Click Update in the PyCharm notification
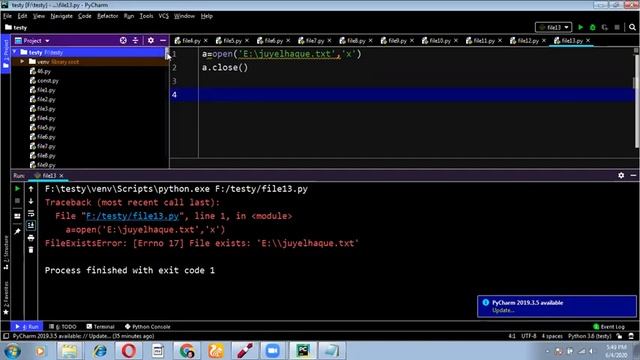 click(503, 310)
